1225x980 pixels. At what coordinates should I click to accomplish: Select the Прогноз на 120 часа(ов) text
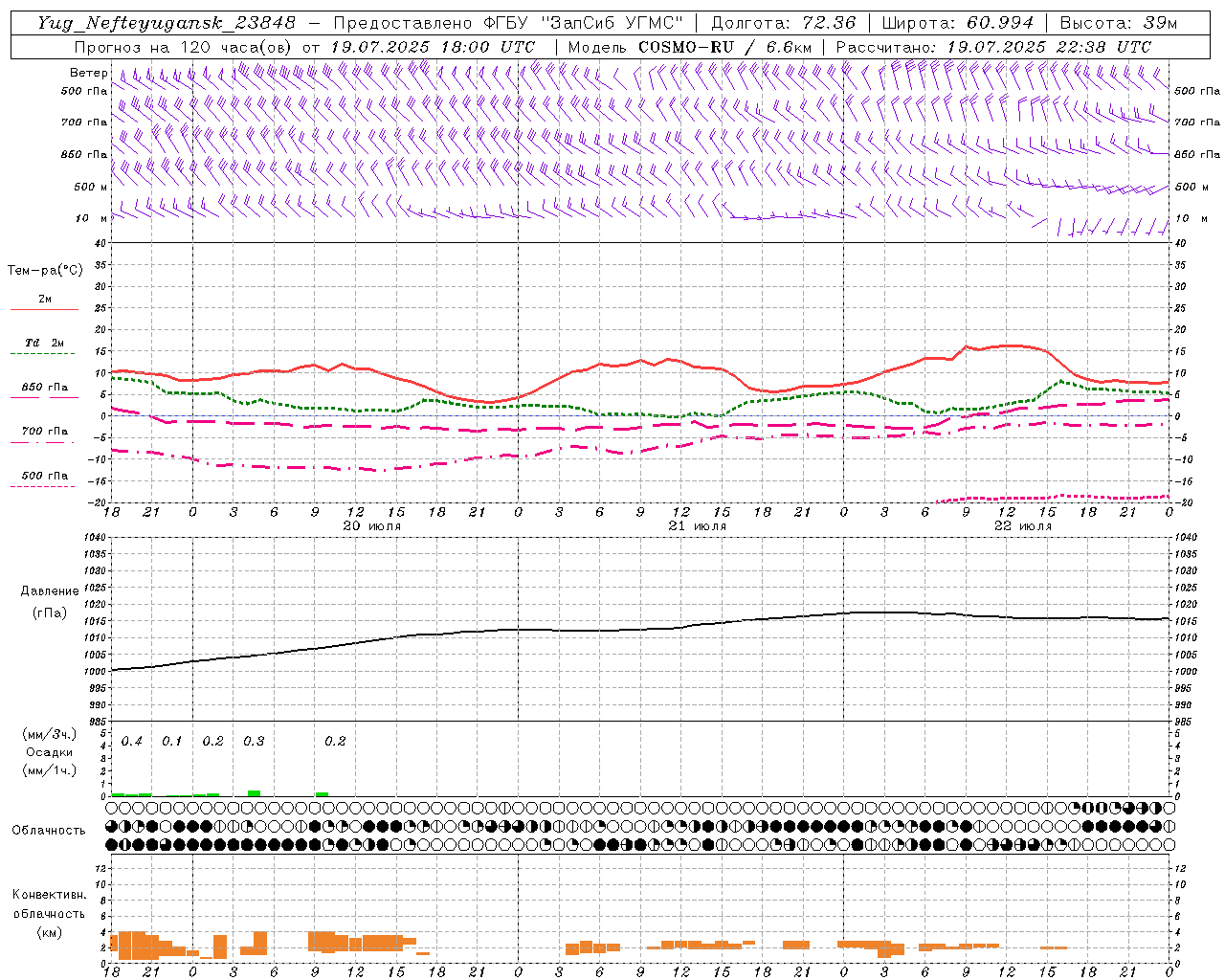click(184, 47)
